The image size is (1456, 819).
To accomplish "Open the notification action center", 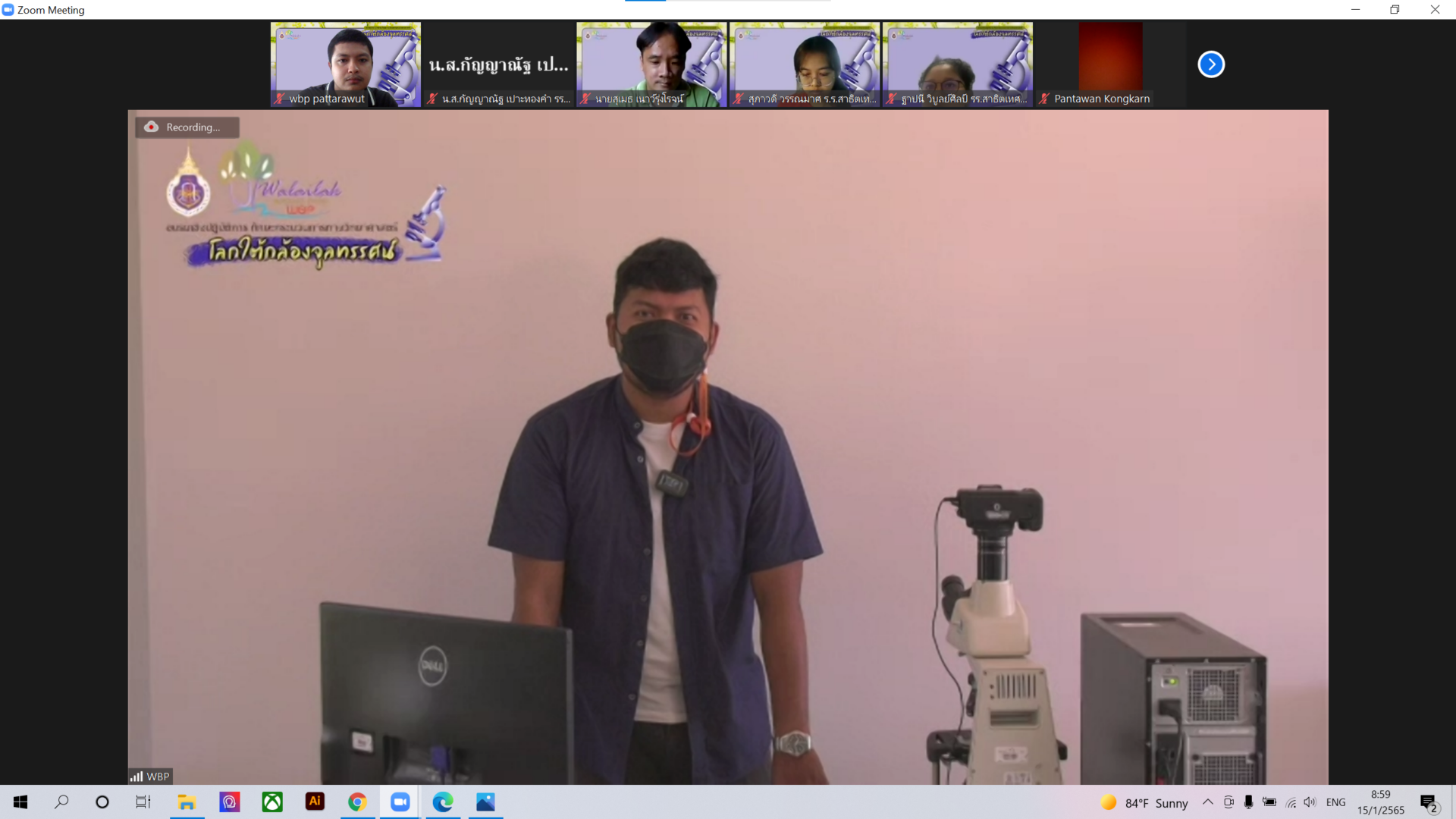I will (x=1429, y=802).
